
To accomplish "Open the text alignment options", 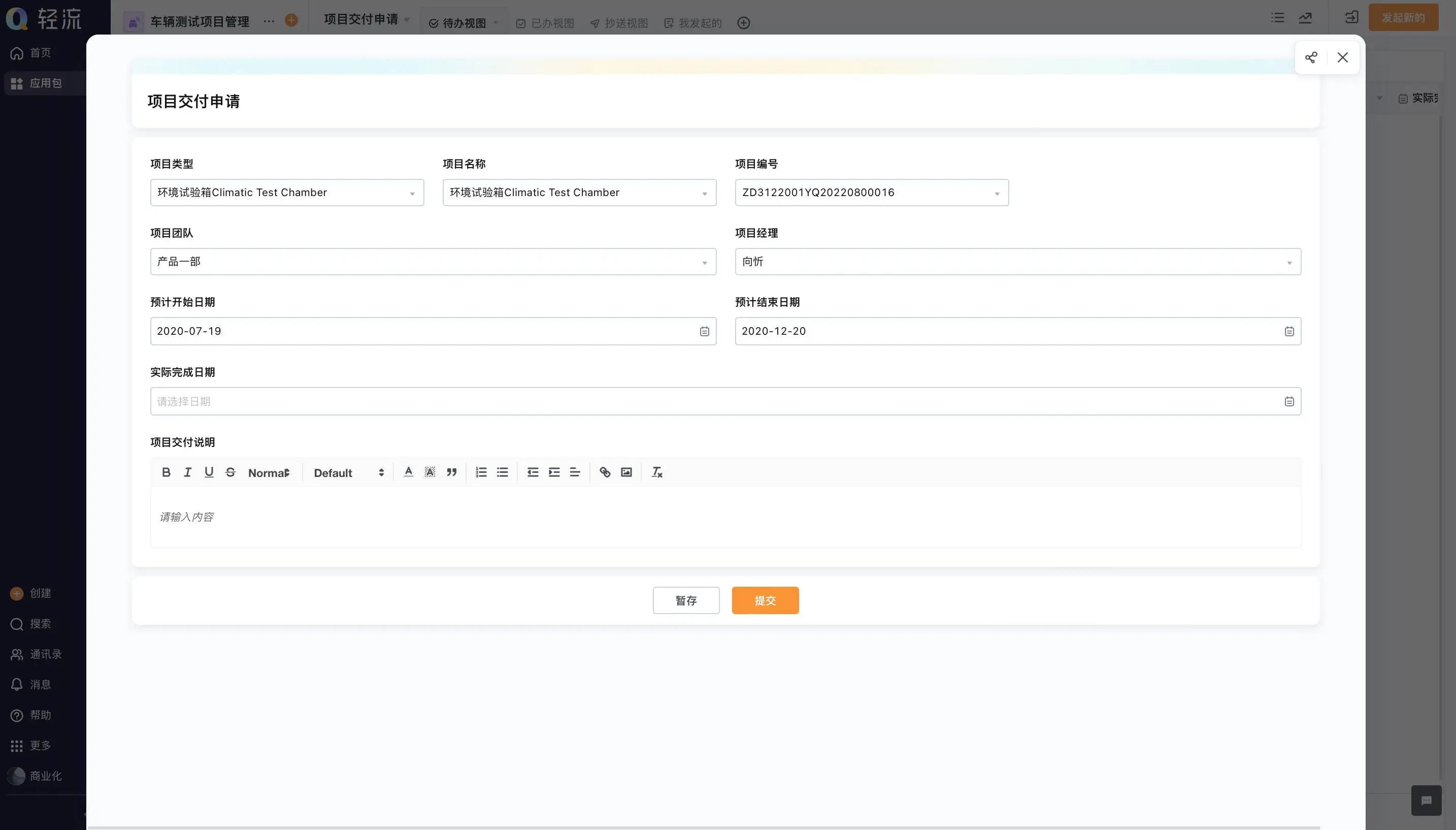I will click(x=575, y=472).
